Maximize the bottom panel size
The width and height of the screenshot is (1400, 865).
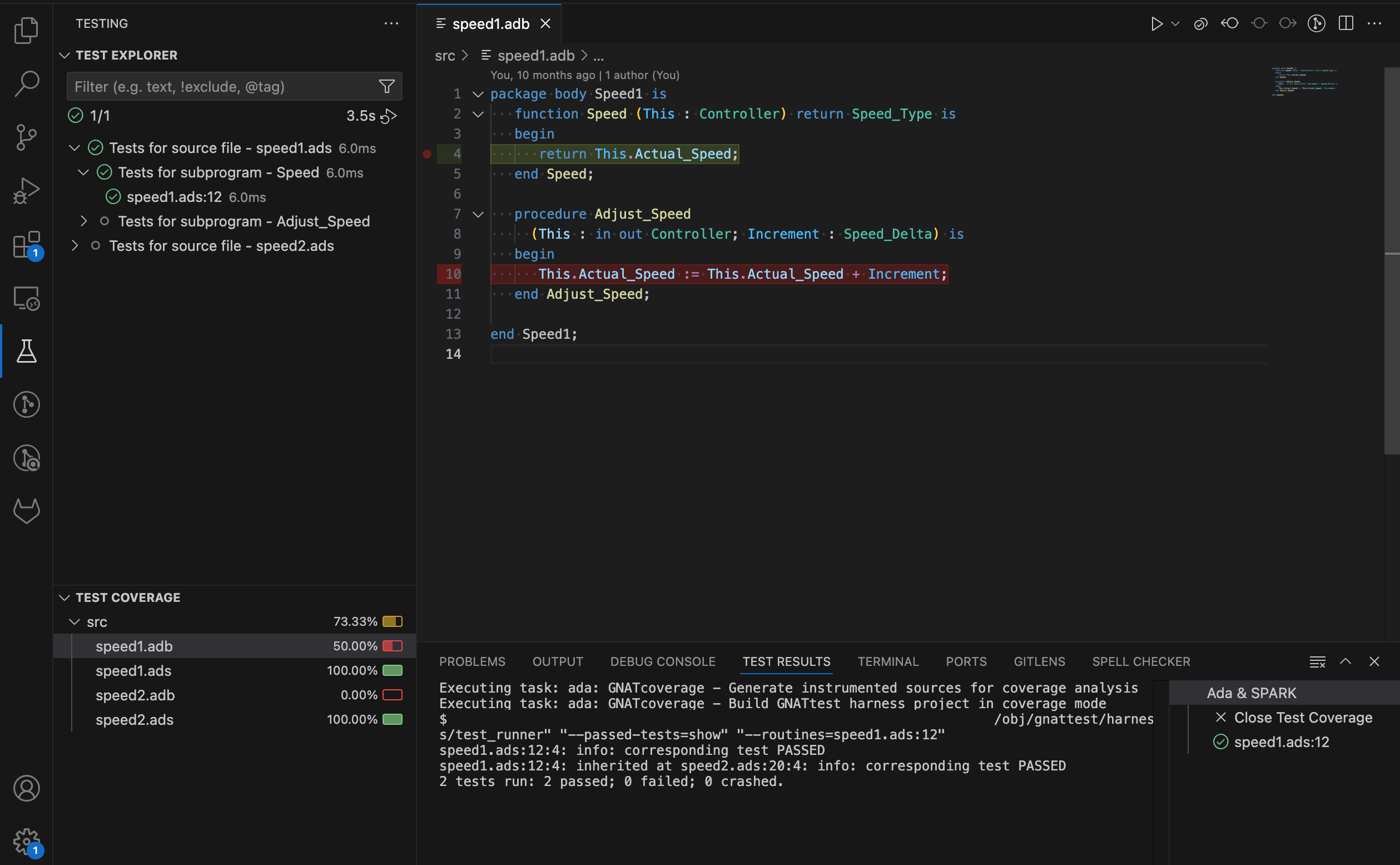1346,661
